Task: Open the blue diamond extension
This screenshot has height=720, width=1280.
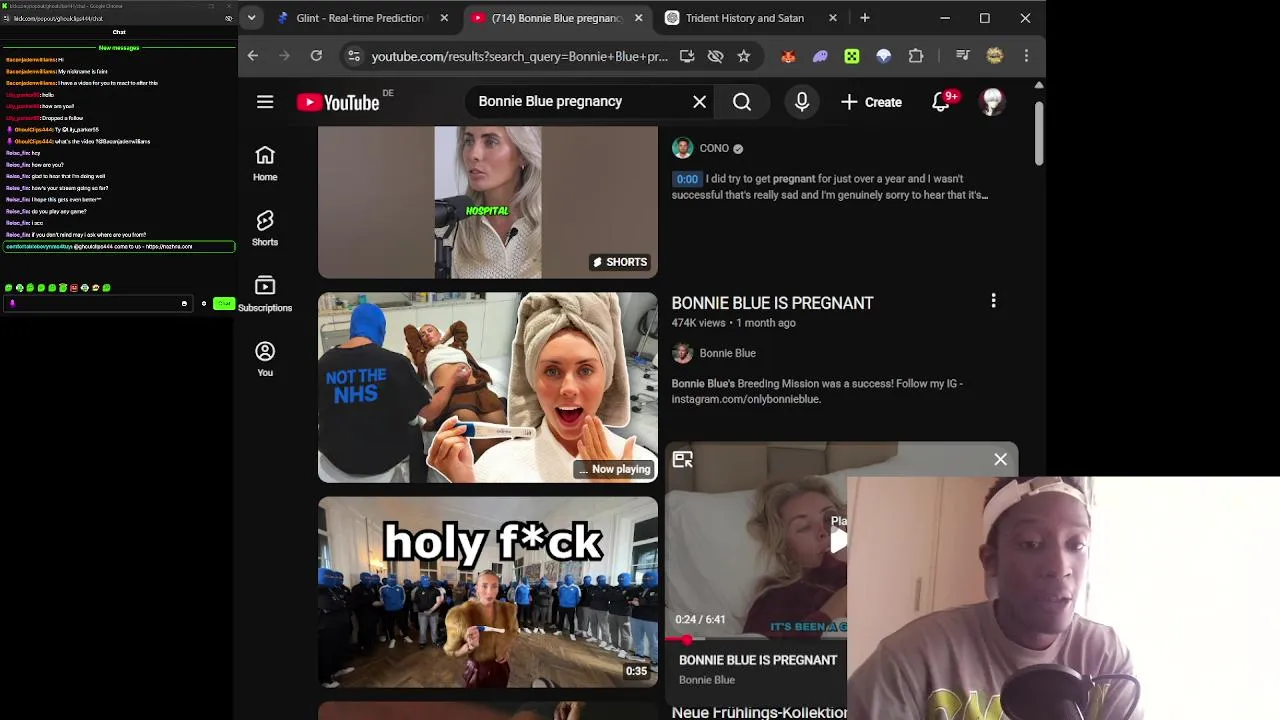Action: [x=884, y=56]
